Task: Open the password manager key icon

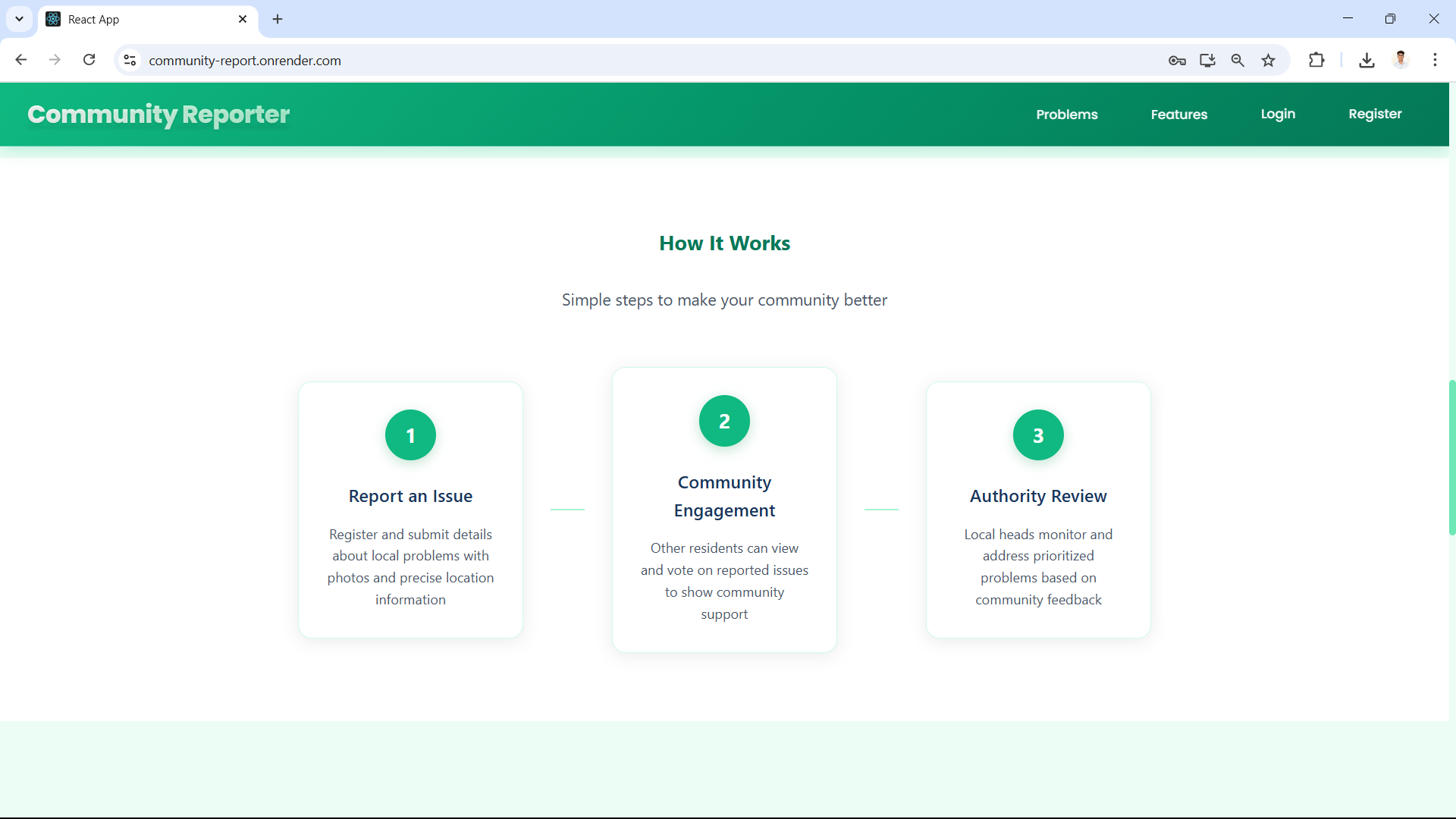Action: pyautogui.click(x=1177, y=61)
